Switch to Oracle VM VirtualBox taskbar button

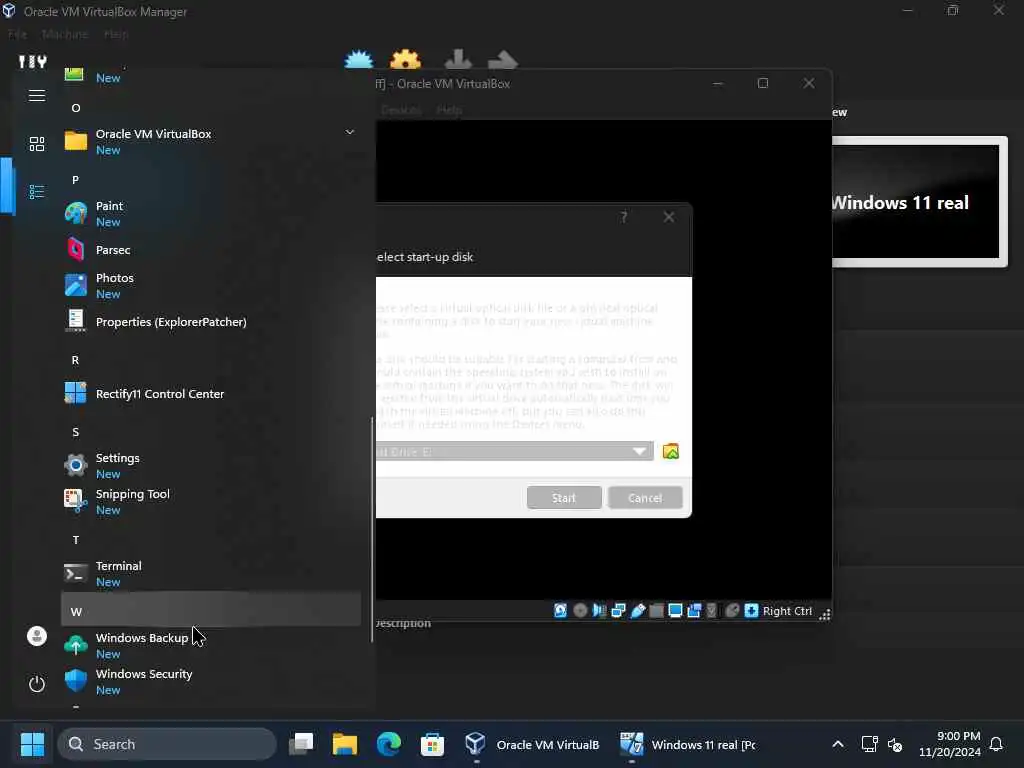532,744
